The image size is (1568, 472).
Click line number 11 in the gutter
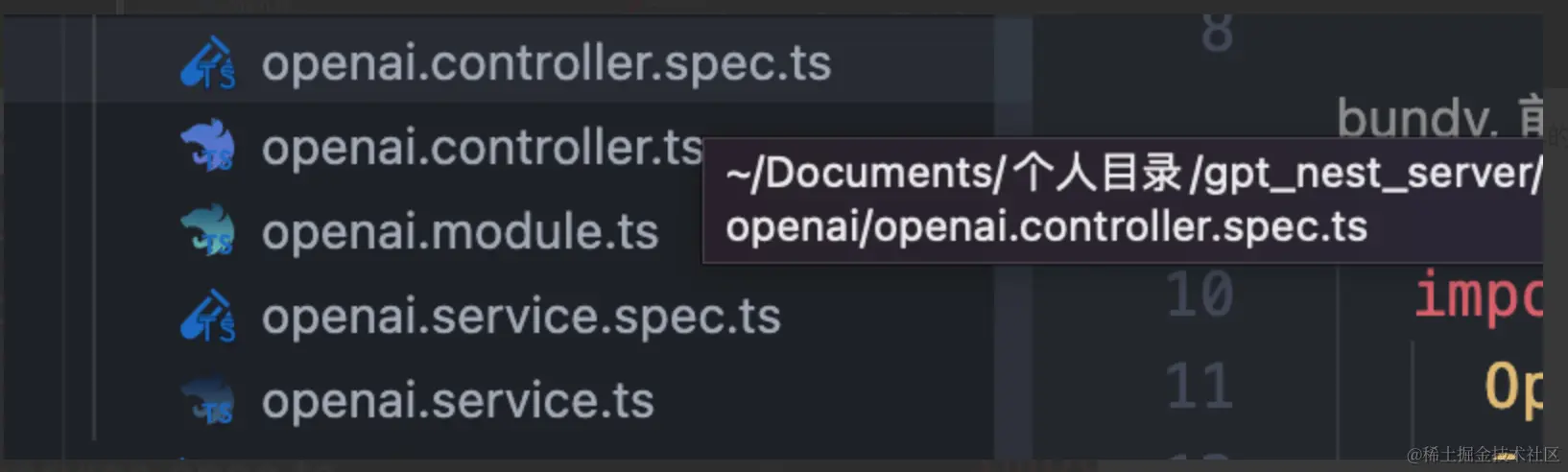(1200, 386)
